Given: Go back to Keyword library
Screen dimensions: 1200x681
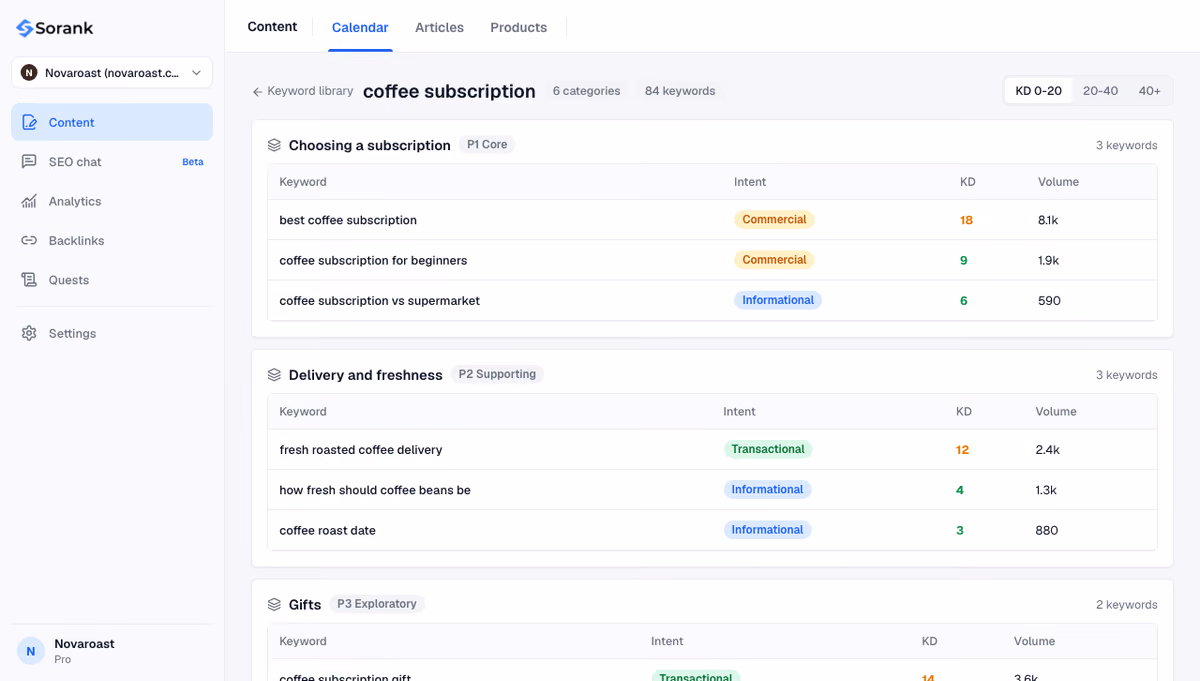Looking at the screenshot, I should 302,91.
